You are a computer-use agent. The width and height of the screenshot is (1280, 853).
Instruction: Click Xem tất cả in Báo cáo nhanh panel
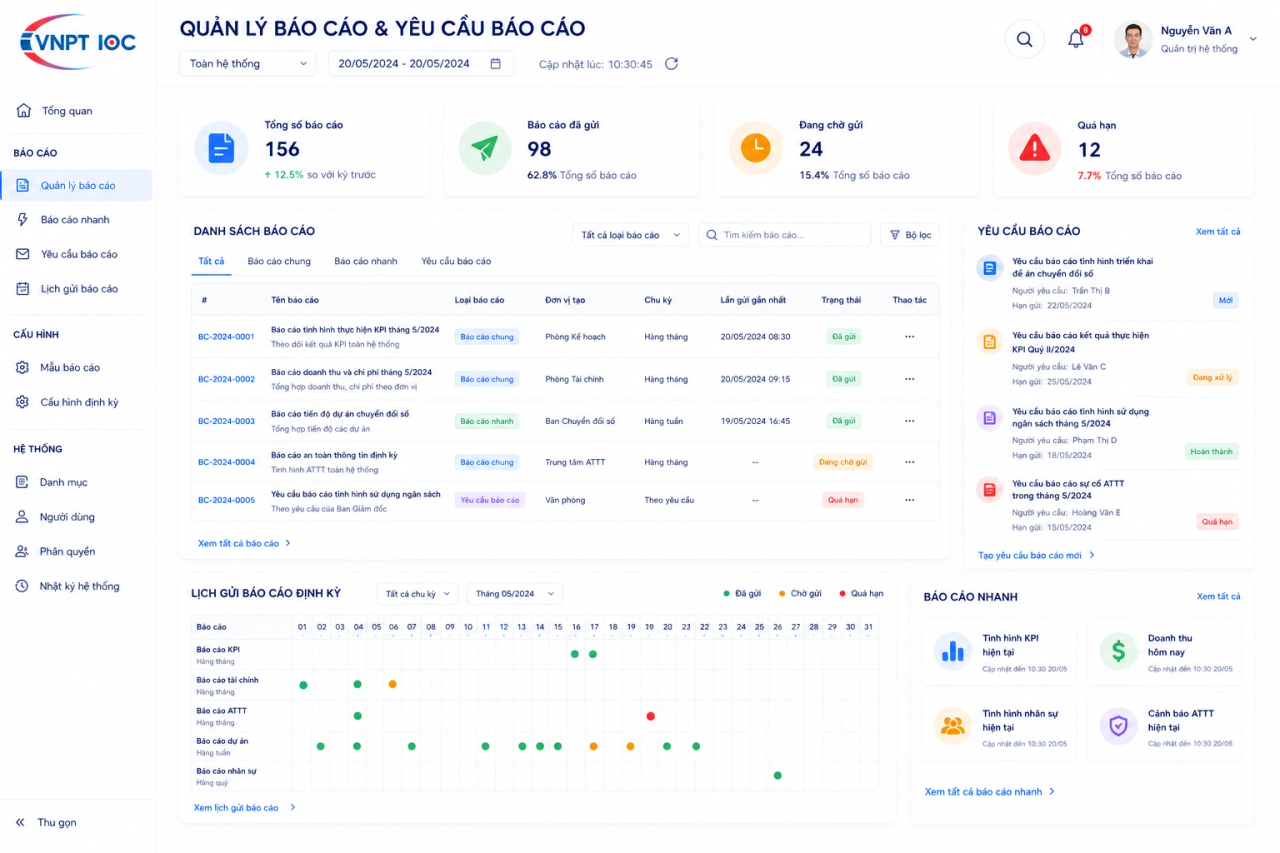click(1219, 597)
